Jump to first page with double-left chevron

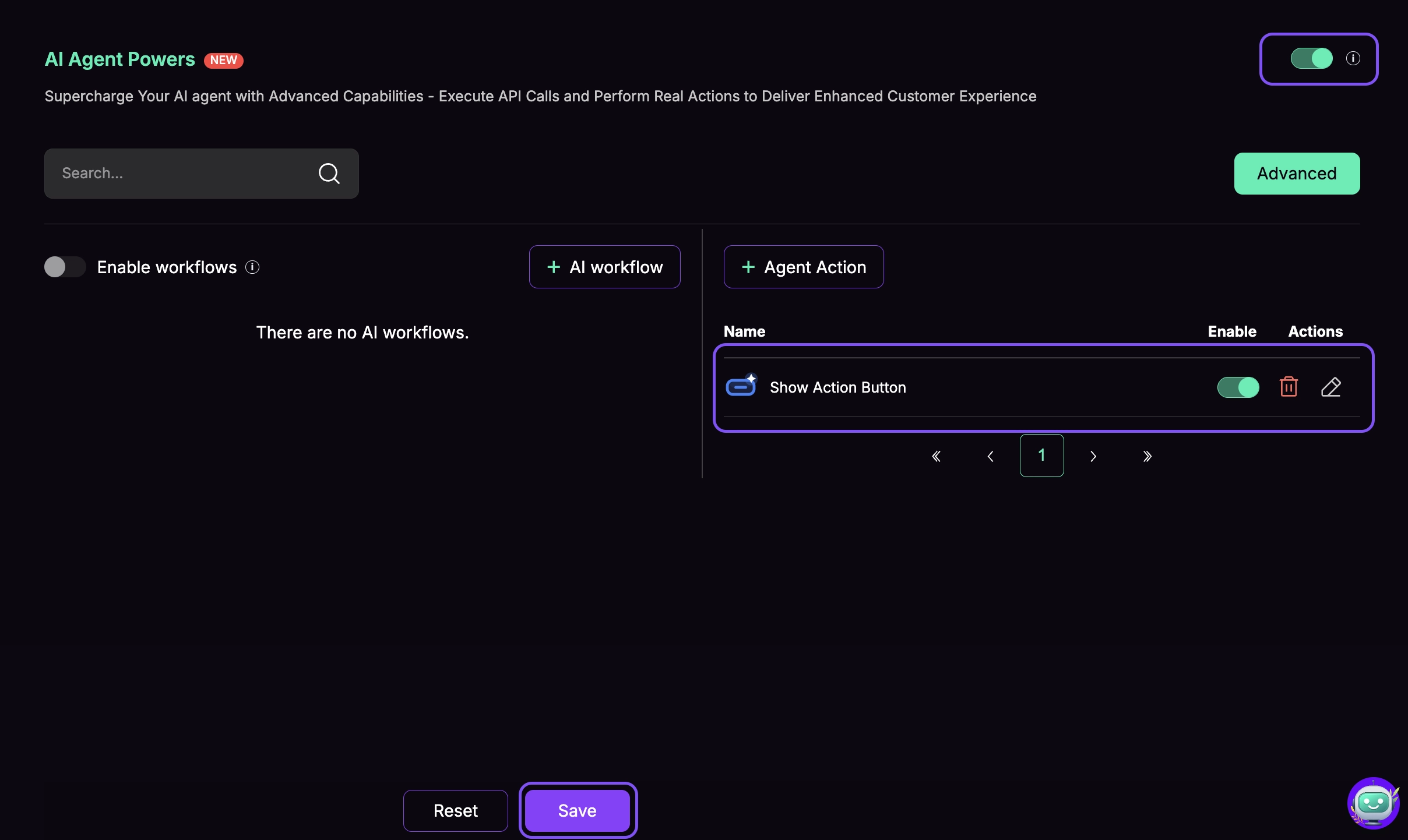click(x=936, y=456)
